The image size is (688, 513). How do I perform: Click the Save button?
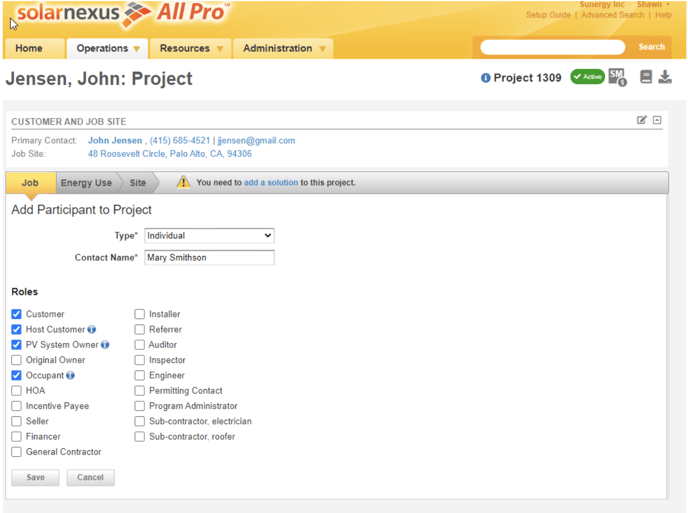point(35,477)
